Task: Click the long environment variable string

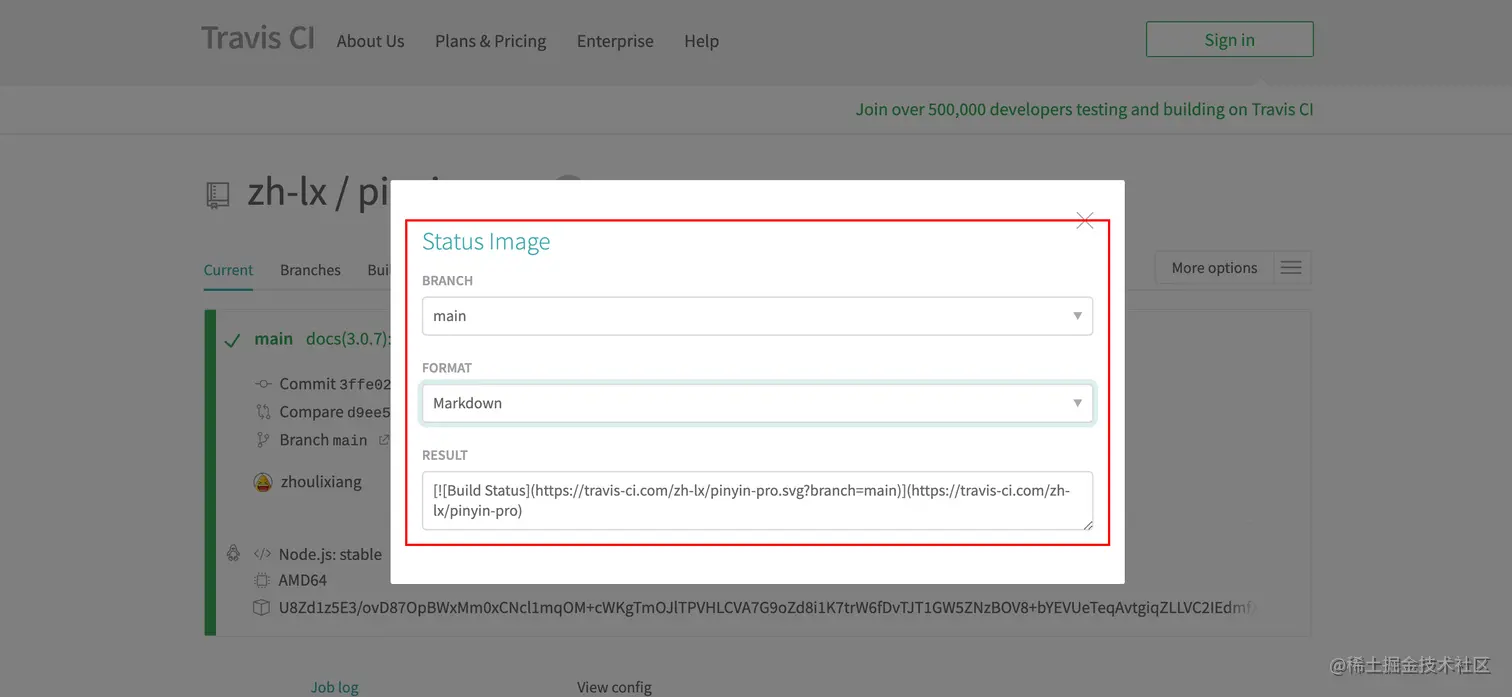Action: (x=768, y=607)
